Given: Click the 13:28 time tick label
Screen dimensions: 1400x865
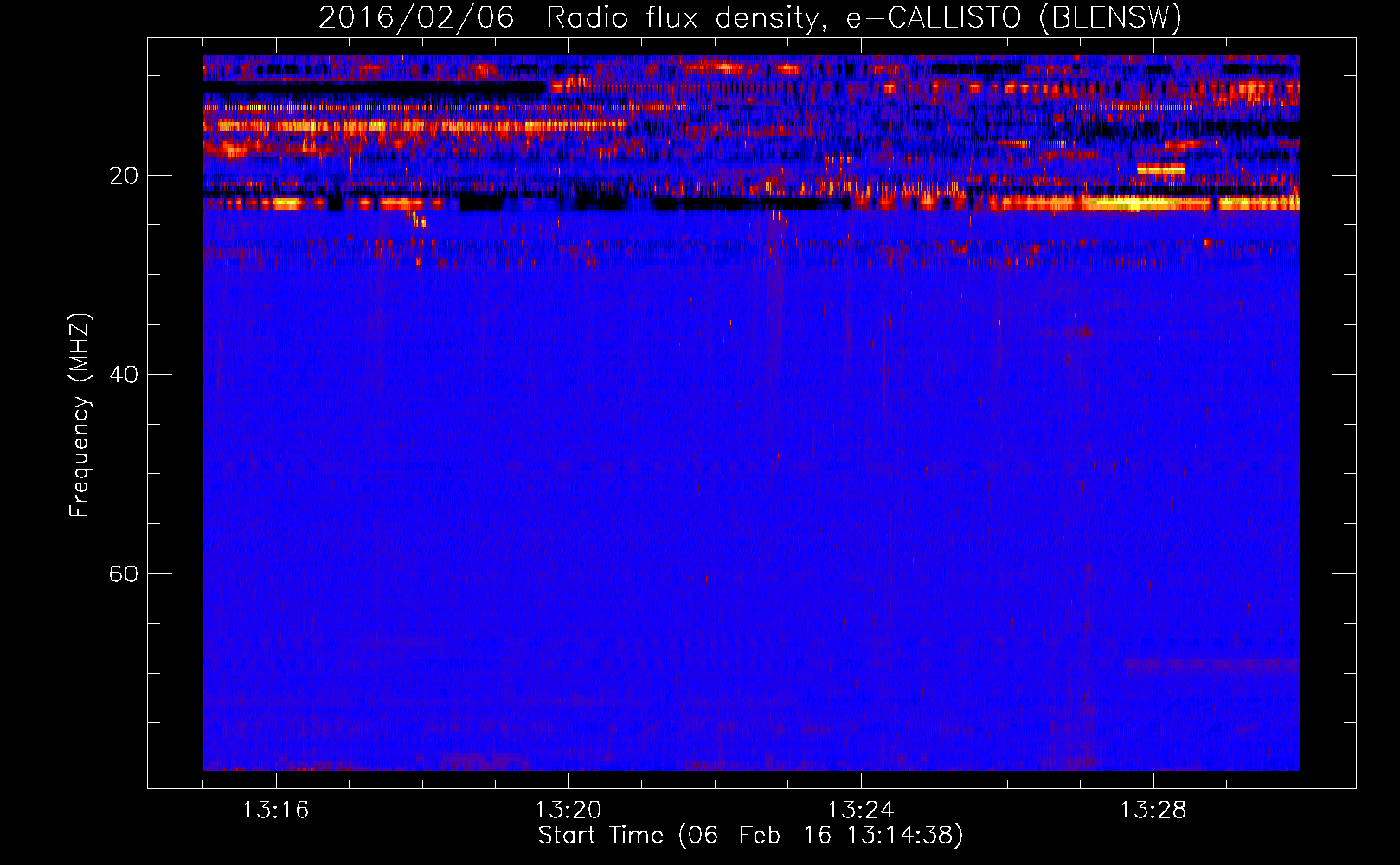Looking at the screenshot, I should [1153, 811].
